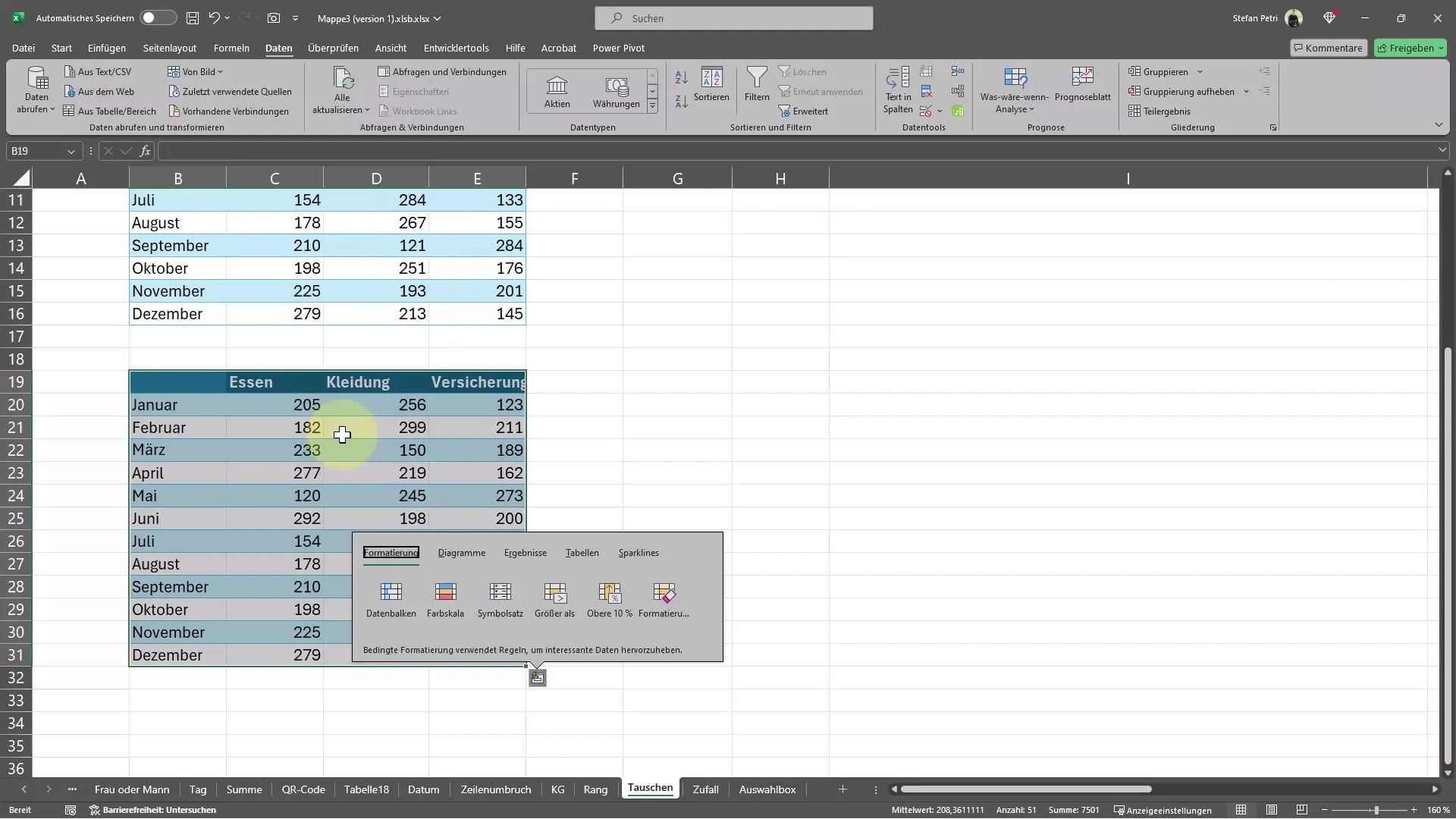
Task: Select the Aktien data type
Action: [x=557, y=92]
